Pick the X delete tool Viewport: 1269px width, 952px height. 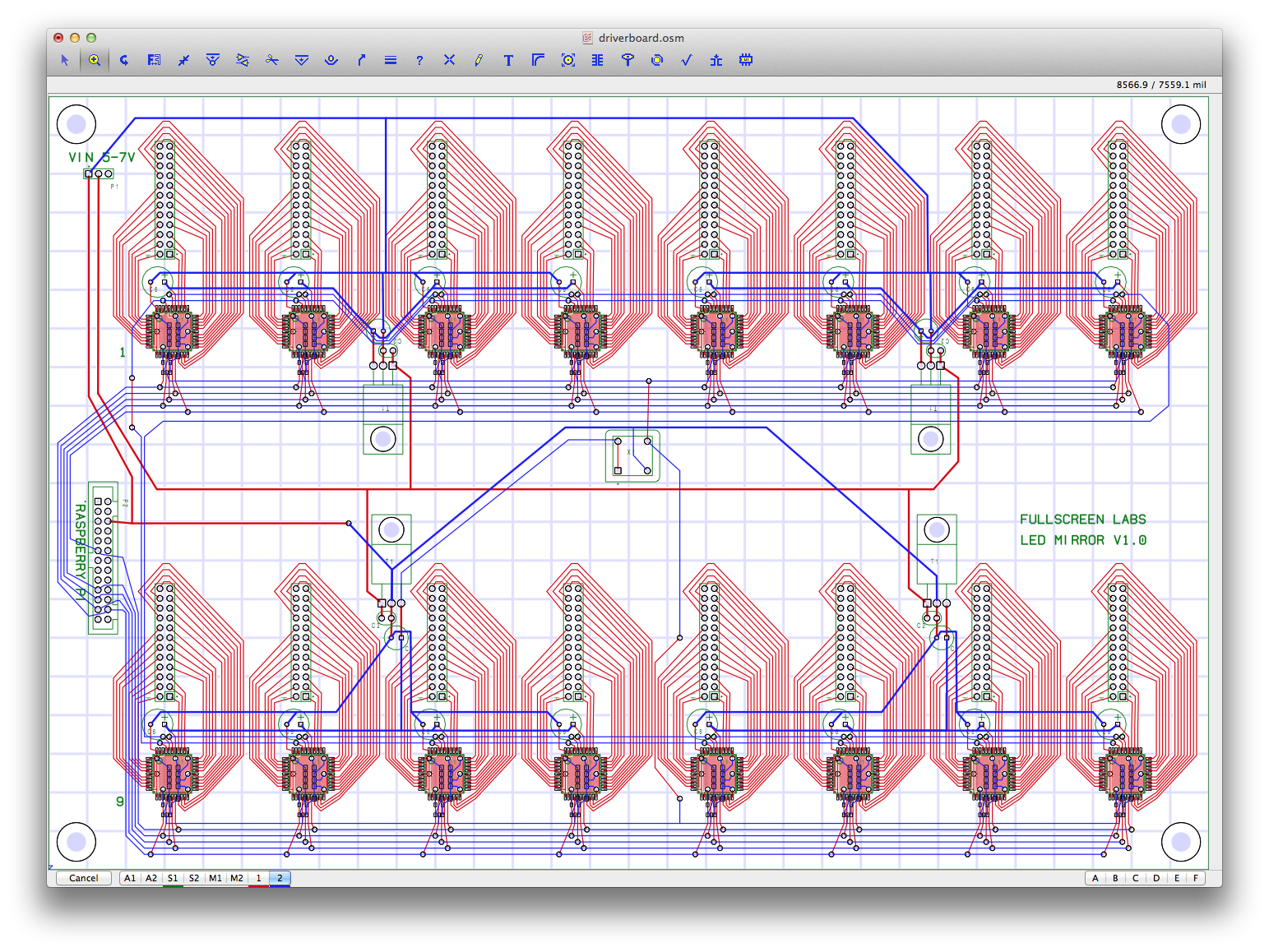(x=449, y=60)
